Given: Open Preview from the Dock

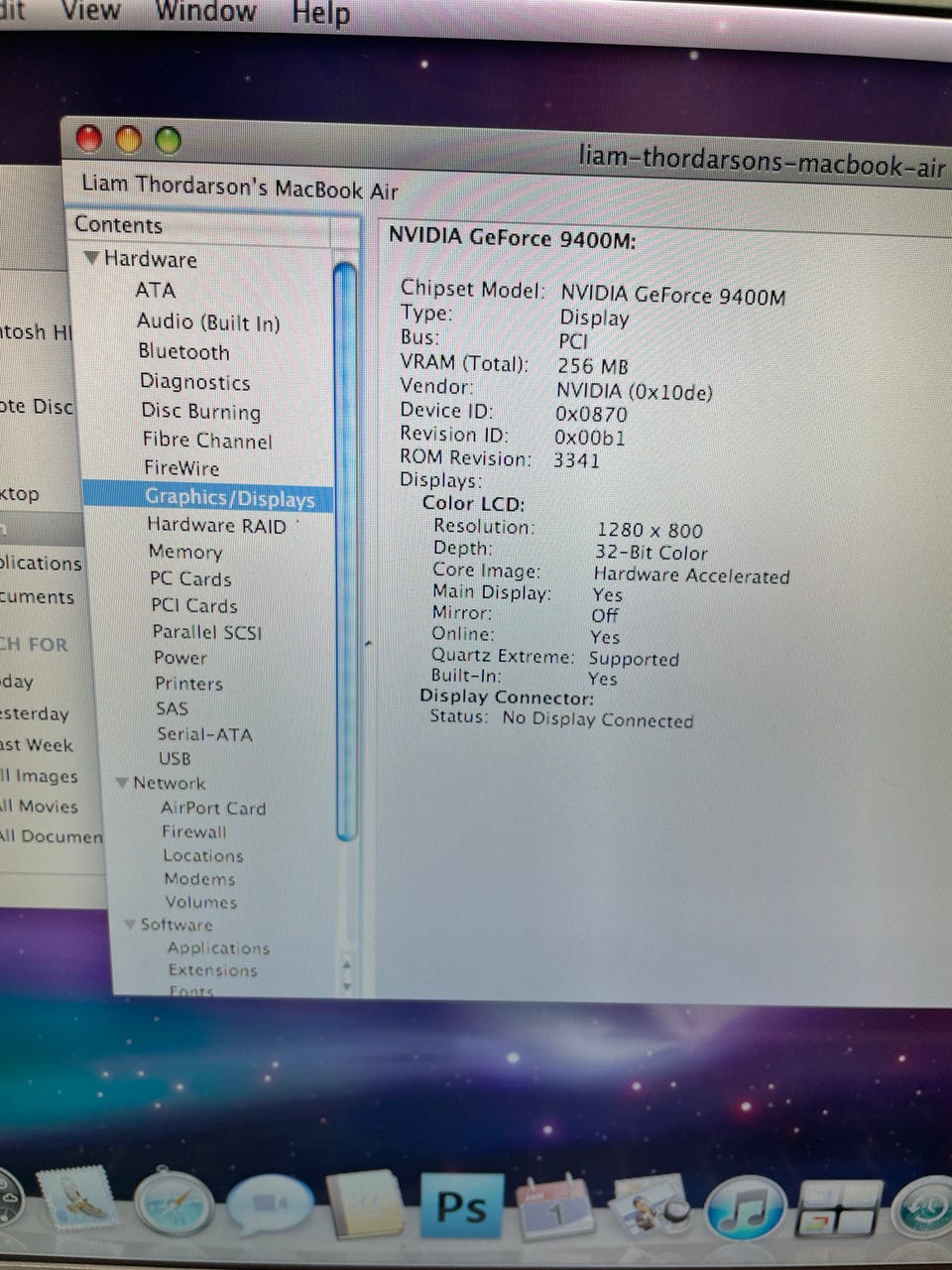Looking at the screenshot, I should click(x=650, y=1206).
